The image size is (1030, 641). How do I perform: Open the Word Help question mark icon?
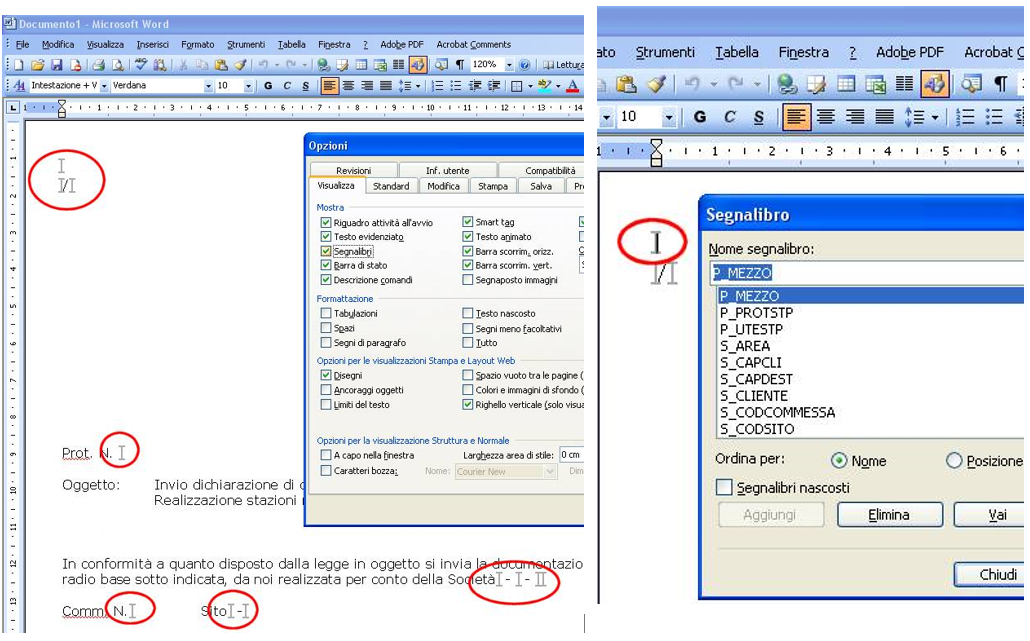[x=525, y=65]
